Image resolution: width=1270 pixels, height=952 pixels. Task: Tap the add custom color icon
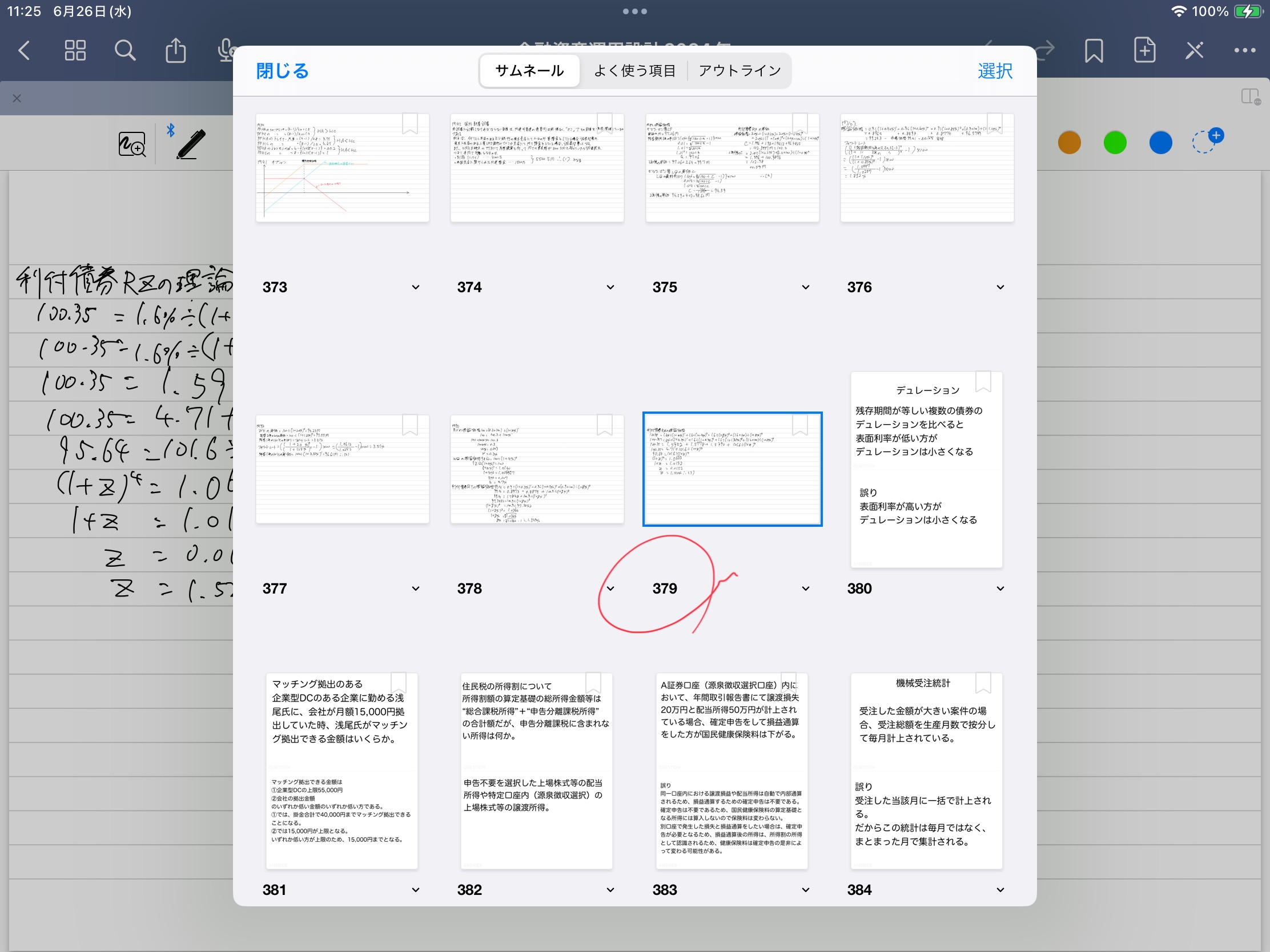(1207, 141)
